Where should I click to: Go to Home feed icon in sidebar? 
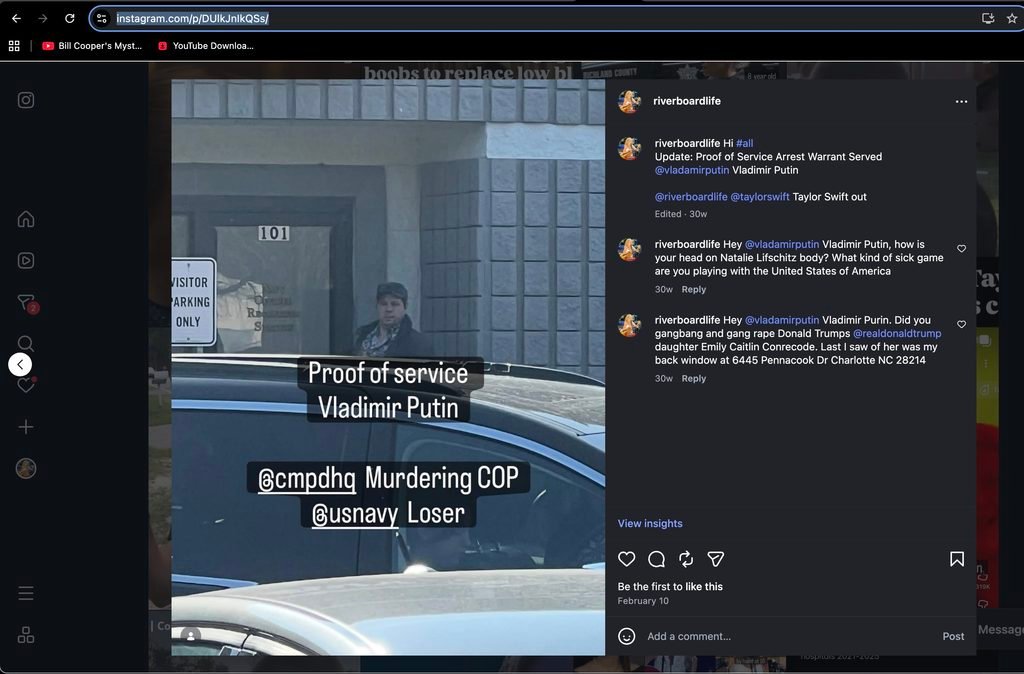pyautogui.click(x=25, y=219)
